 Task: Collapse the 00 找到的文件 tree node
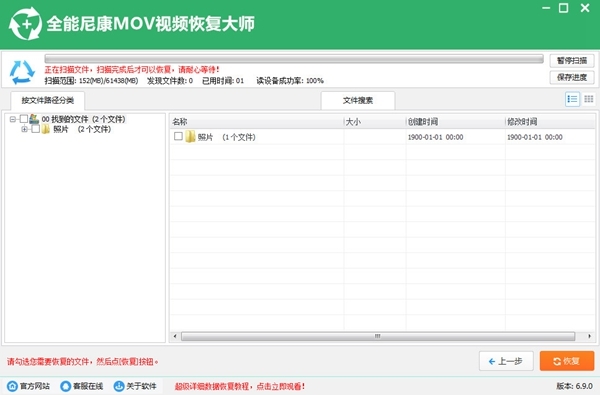click(13, 119)
